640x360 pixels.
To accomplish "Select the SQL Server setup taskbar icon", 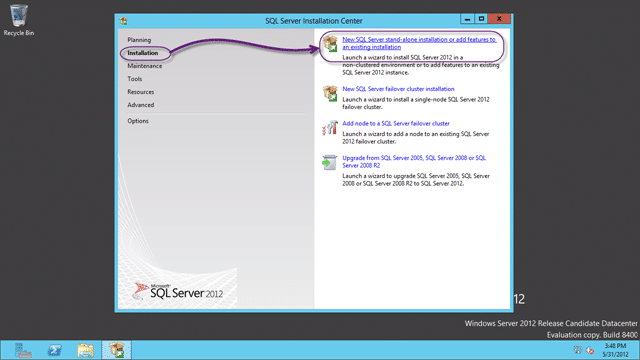I will pyautogui.click(x=117, y=350).
